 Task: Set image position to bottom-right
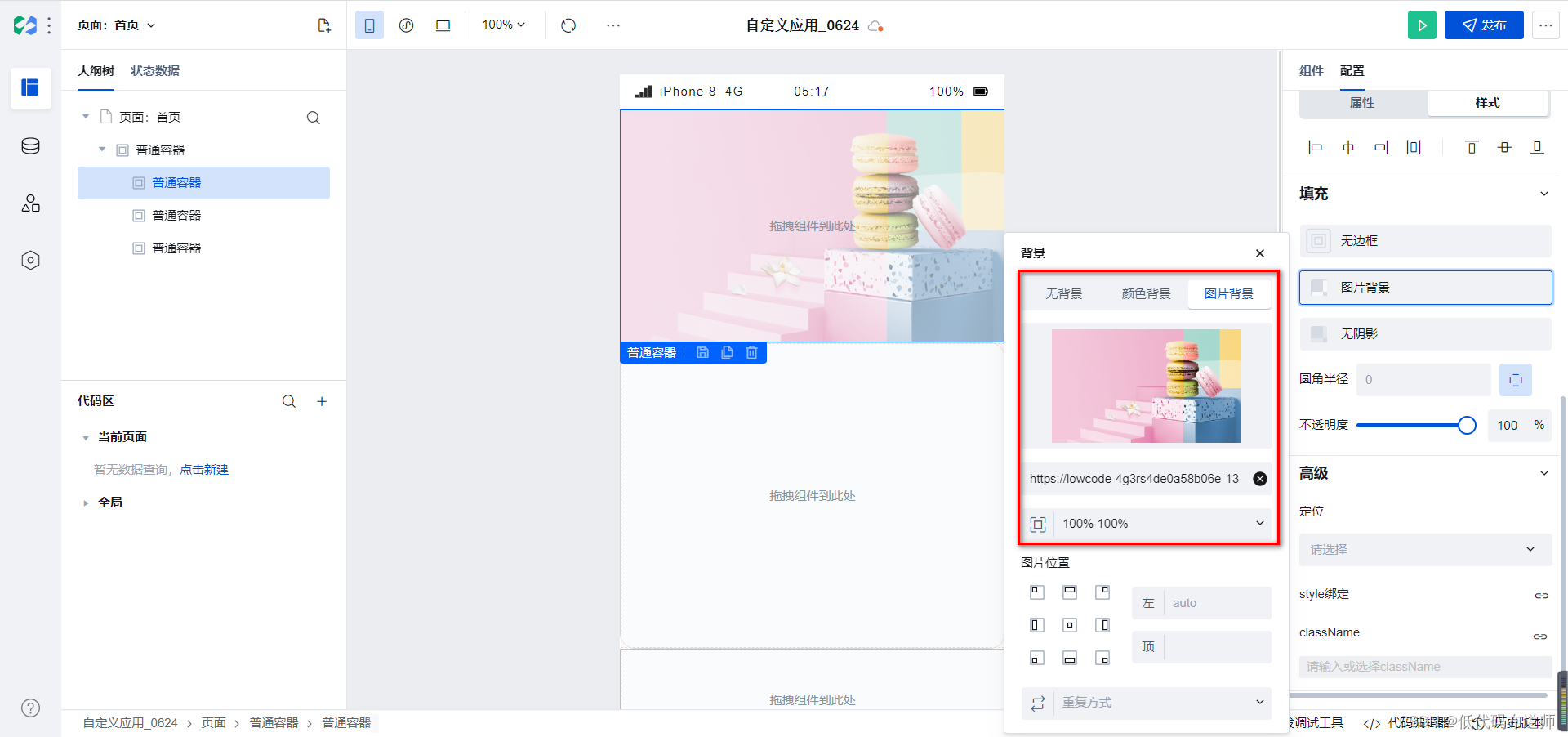pos(1102,658)
